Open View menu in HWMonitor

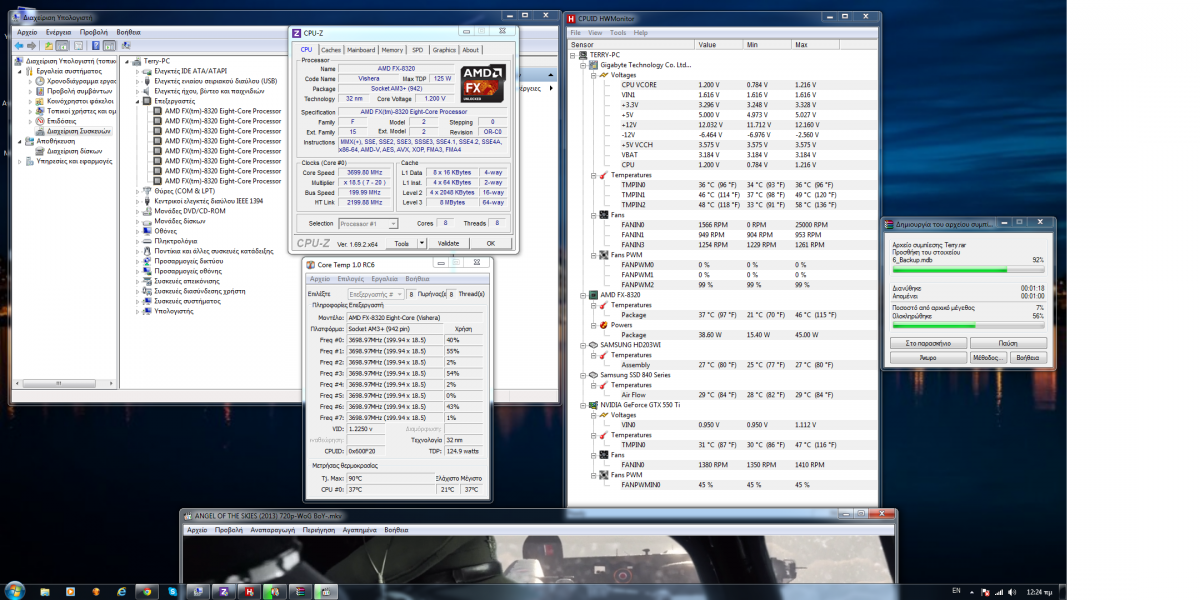tap(596, 33)
